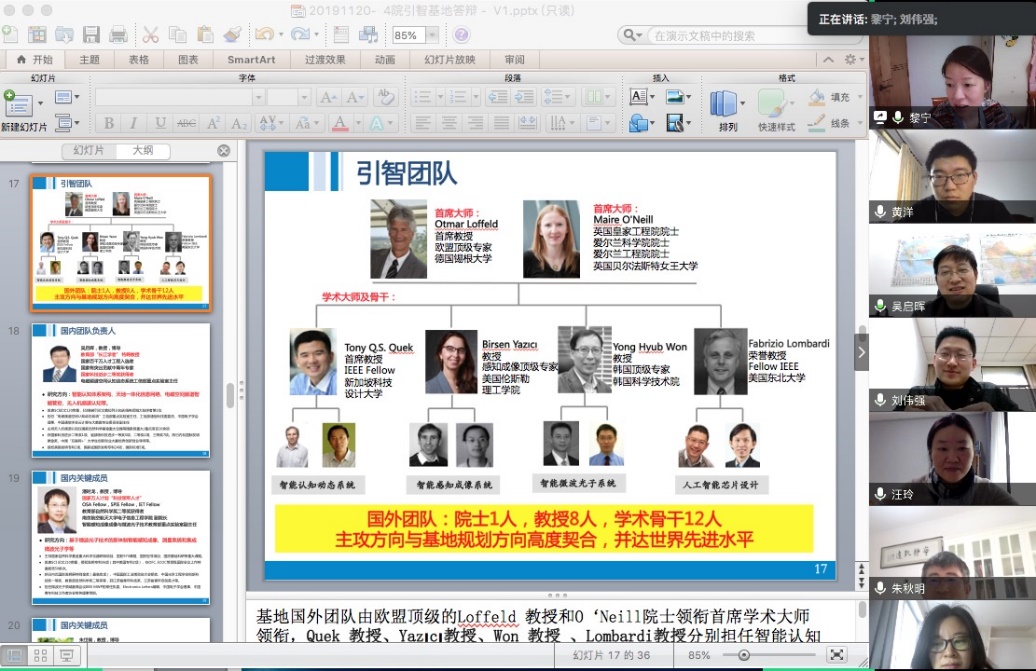Switch to normal view button

pos(14,656)
